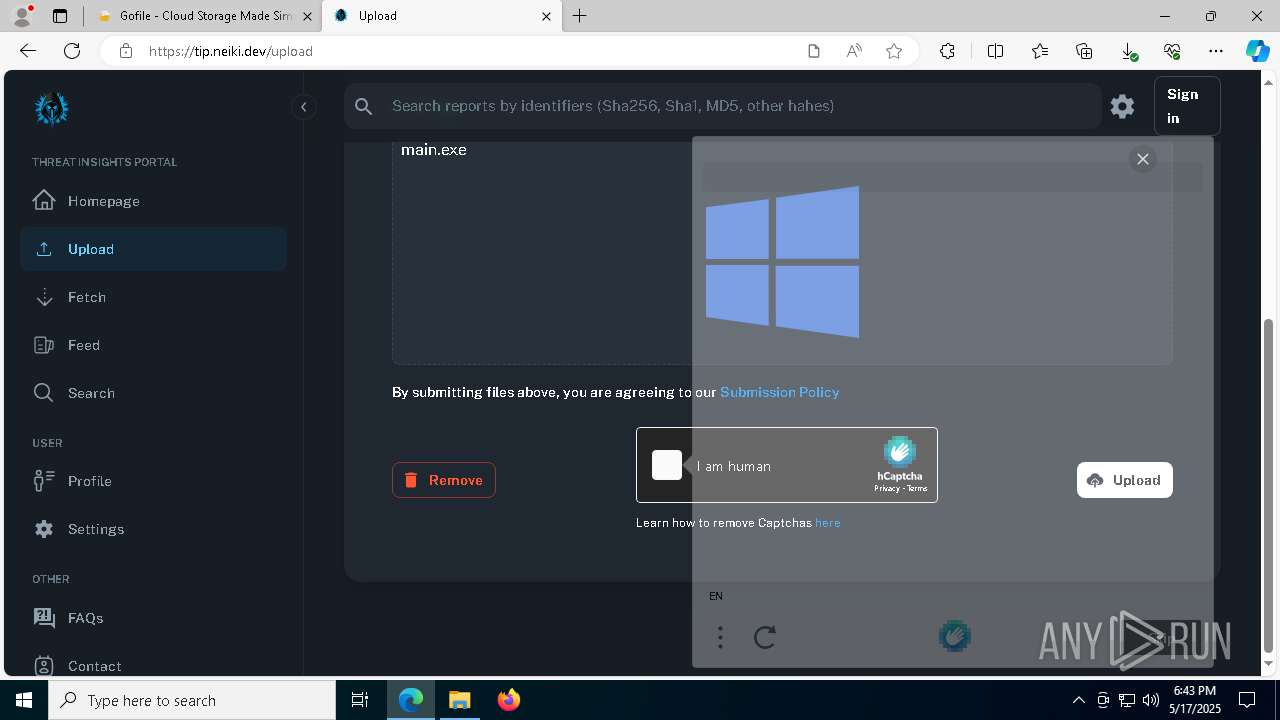Open the Contact page
This screenshot has height=720, width=1280.
pyautogui.click(x=153, y=666)
